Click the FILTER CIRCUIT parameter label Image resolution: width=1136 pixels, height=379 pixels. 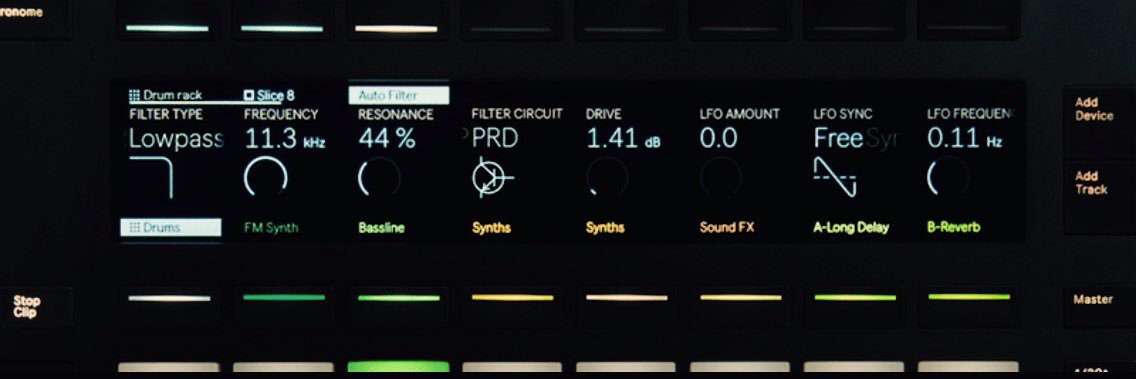tap(517, 114)
